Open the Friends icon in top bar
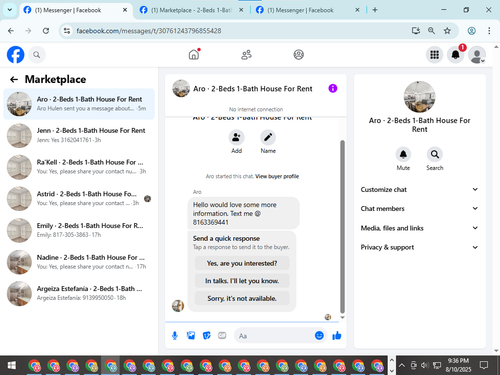Screen dimensions: 500x375 click(x=246, y=55)
